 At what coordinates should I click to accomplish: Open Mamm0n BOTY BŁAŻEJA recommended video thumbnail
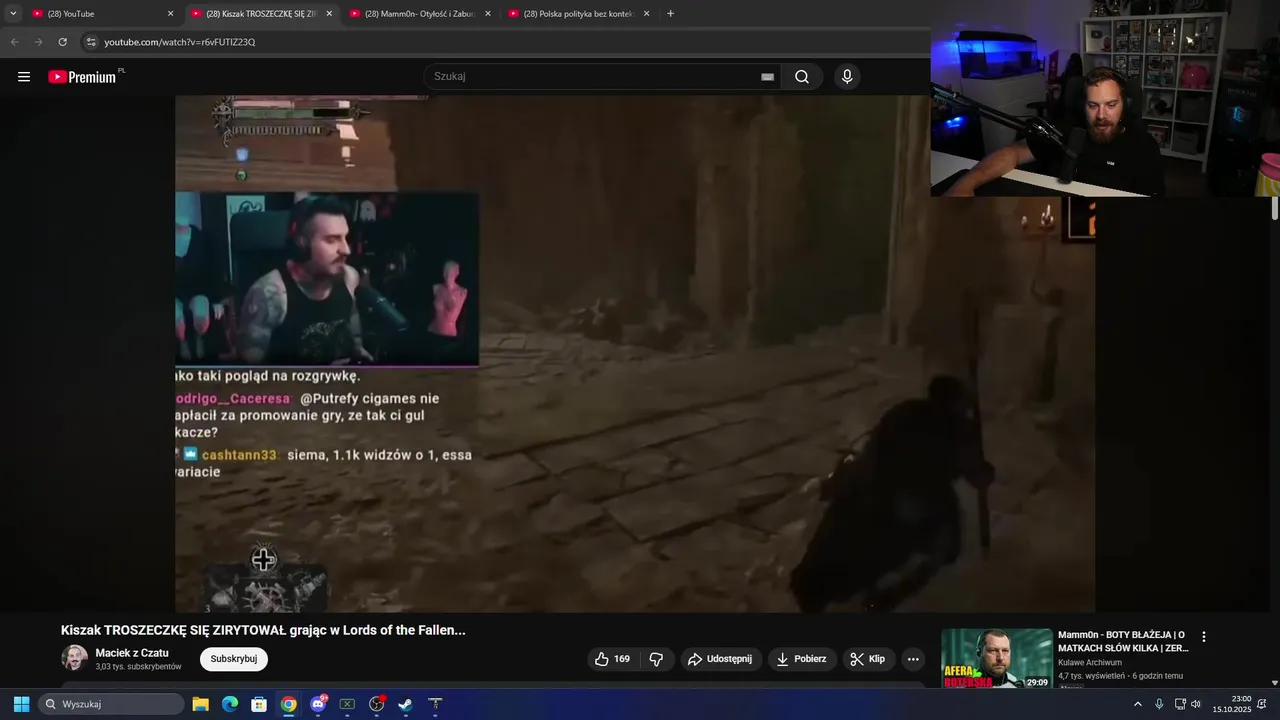coord(997,658)
